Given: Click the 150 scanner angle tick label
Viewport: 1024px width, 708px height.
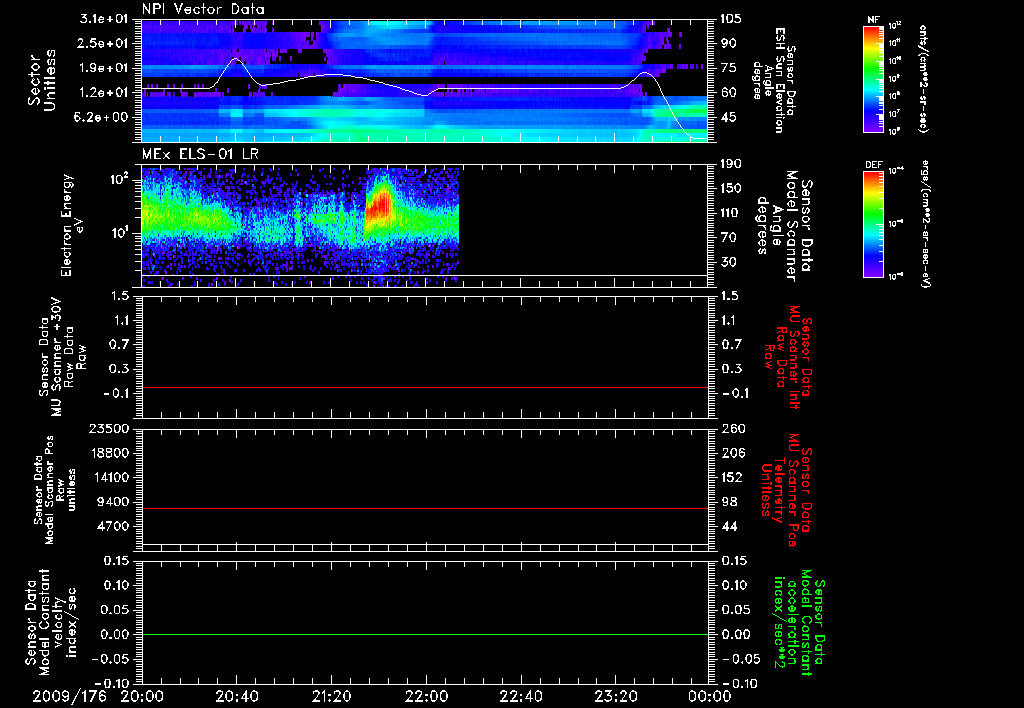Looking at the screenshot, I should click(x=731, y=189).
